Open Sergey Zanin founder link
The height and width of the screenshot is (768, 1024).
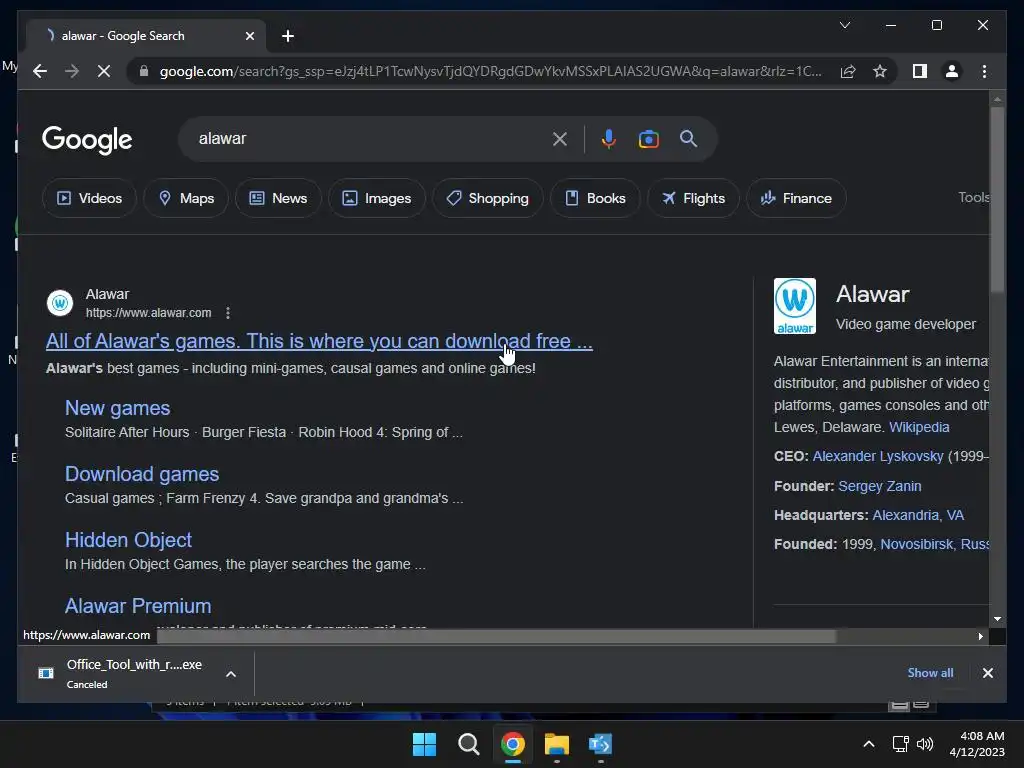[x=880, y=486]
